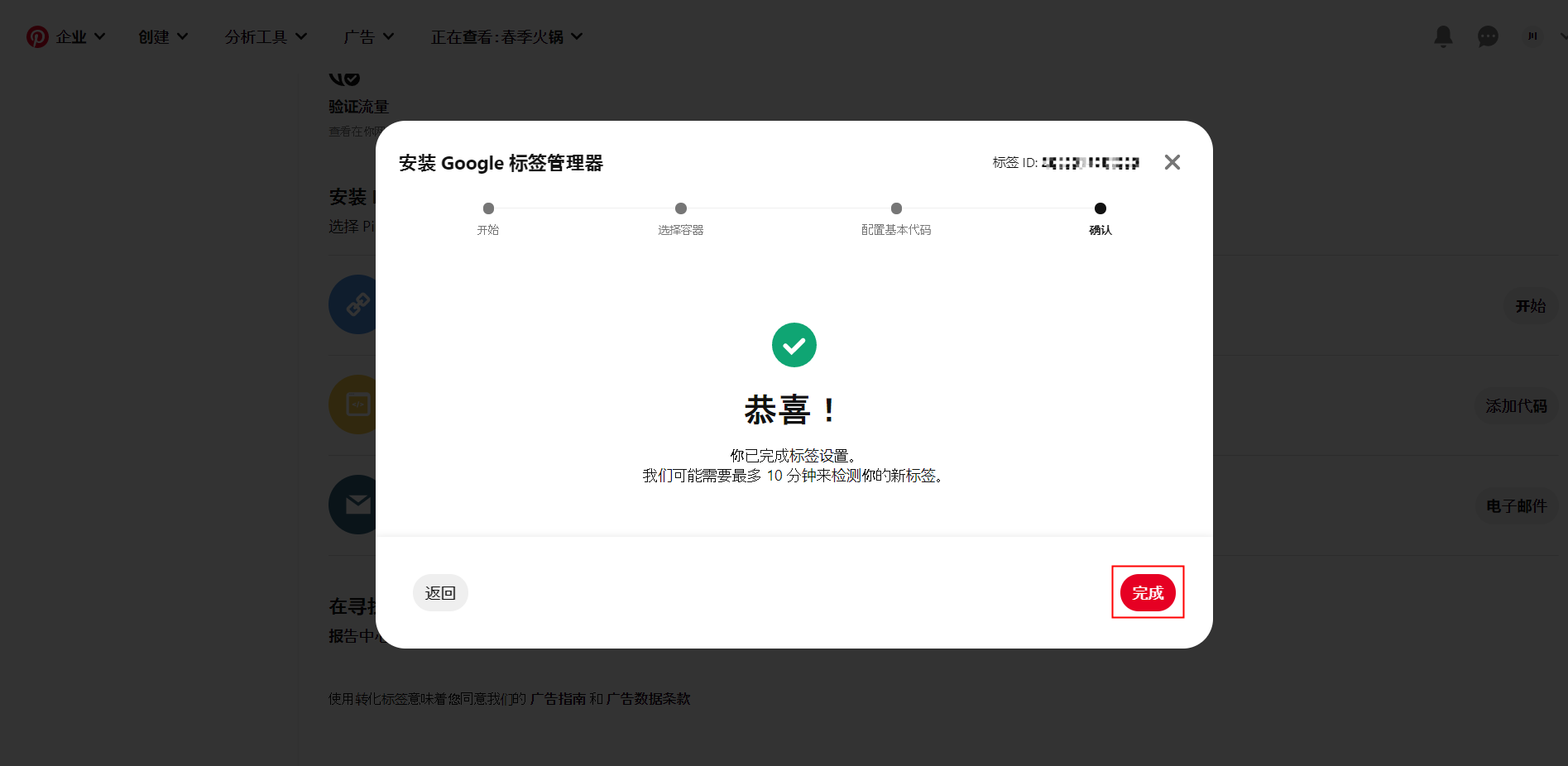Open the 广告指南 link
Image resolution: width=1568 pixels, height=766 pixels.
[558, 698]
